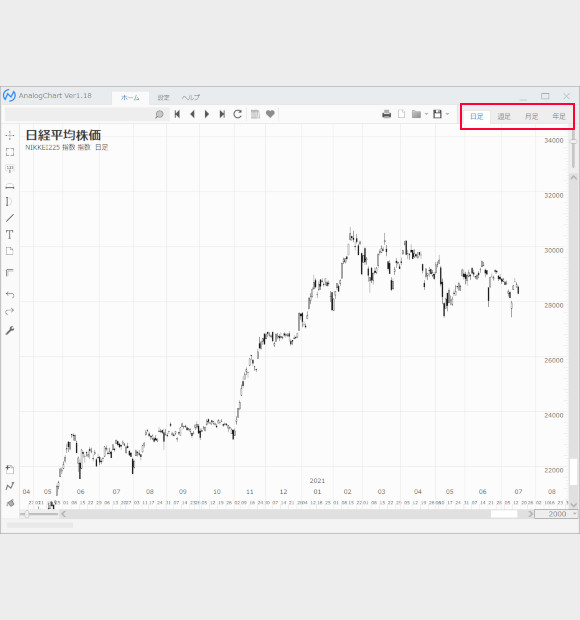Open the 設定 tab
This screenshot has width=580, height=620.
(x=163, y=97)
